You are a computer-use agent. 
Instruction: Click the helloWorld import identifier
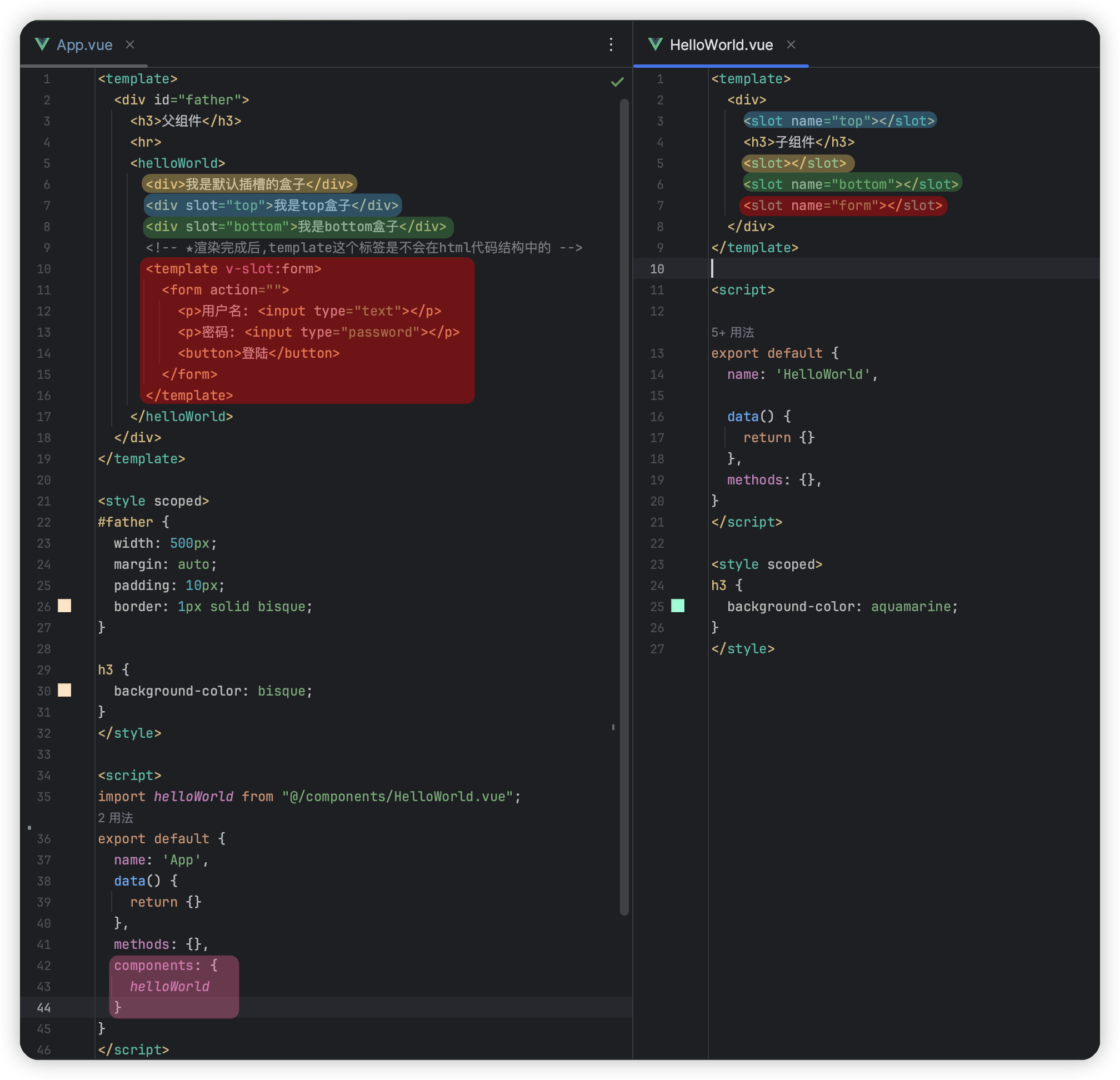coord(193,797)
